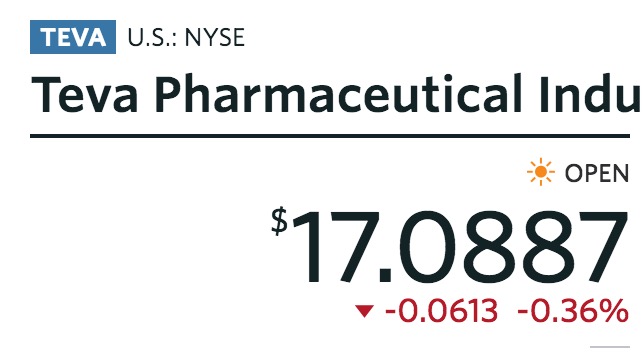Click the gray line below percent change
Image resolution: width=644 pixels, height=361 pixels.
(610, 347)
